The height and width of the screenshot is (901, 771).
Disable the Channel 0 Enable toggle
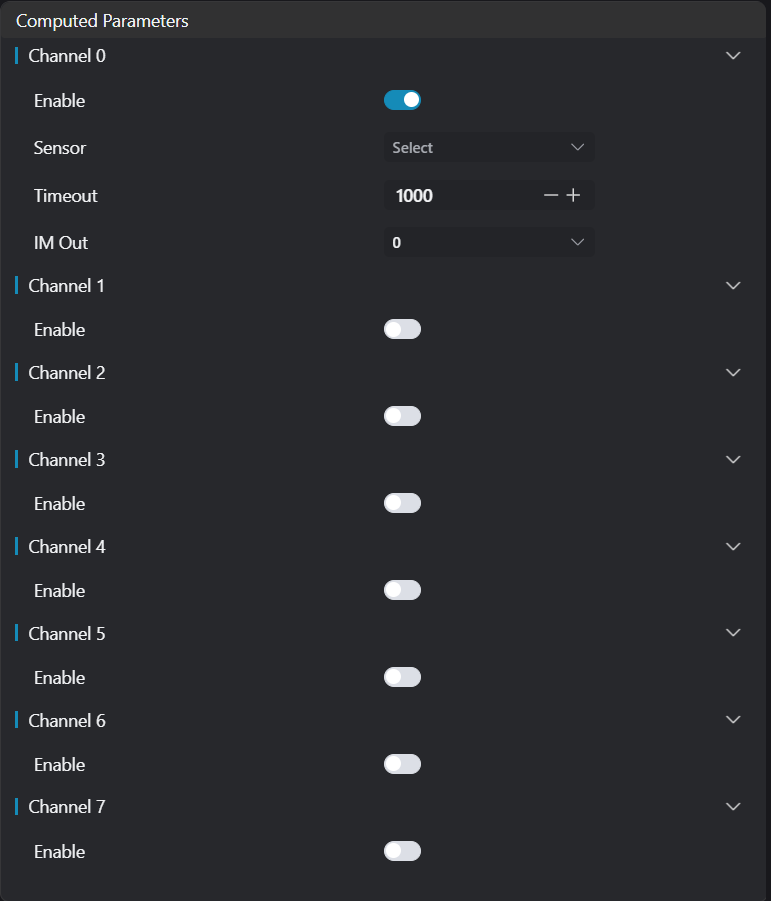pos(402,100)
